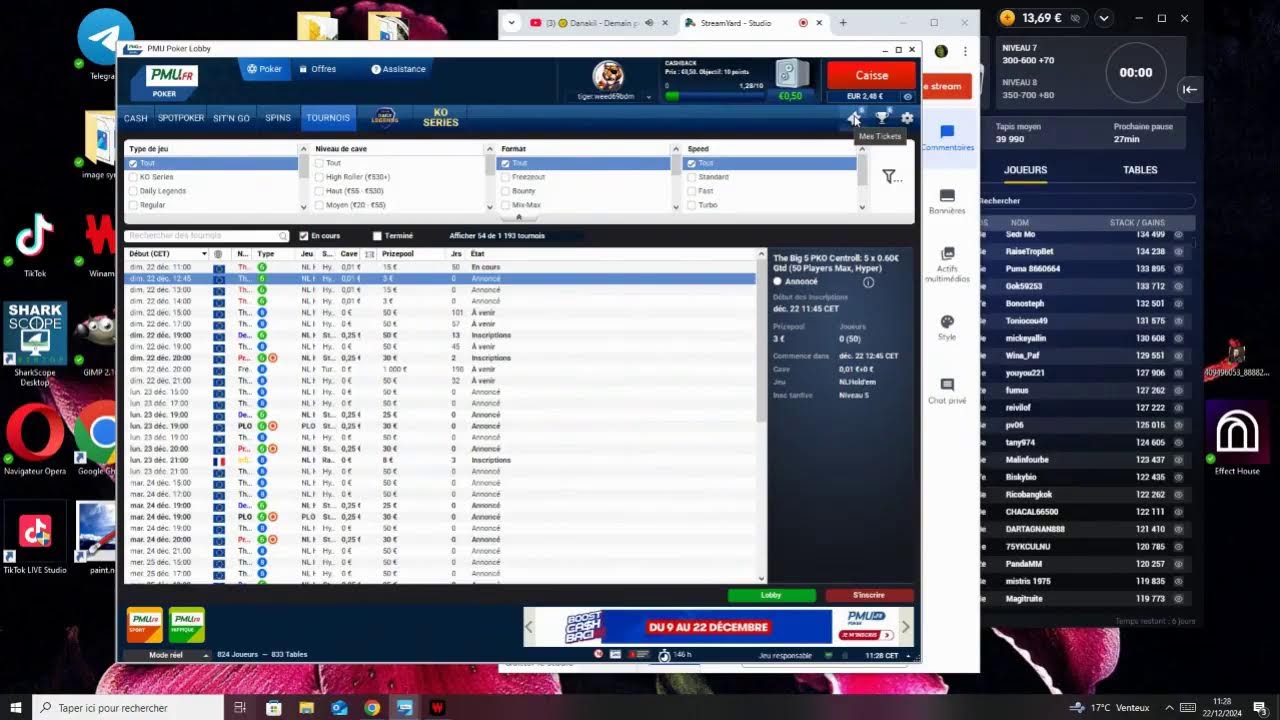Click the green Lobby button
This screenshot has width=1280, height=720.
point(771,595)
